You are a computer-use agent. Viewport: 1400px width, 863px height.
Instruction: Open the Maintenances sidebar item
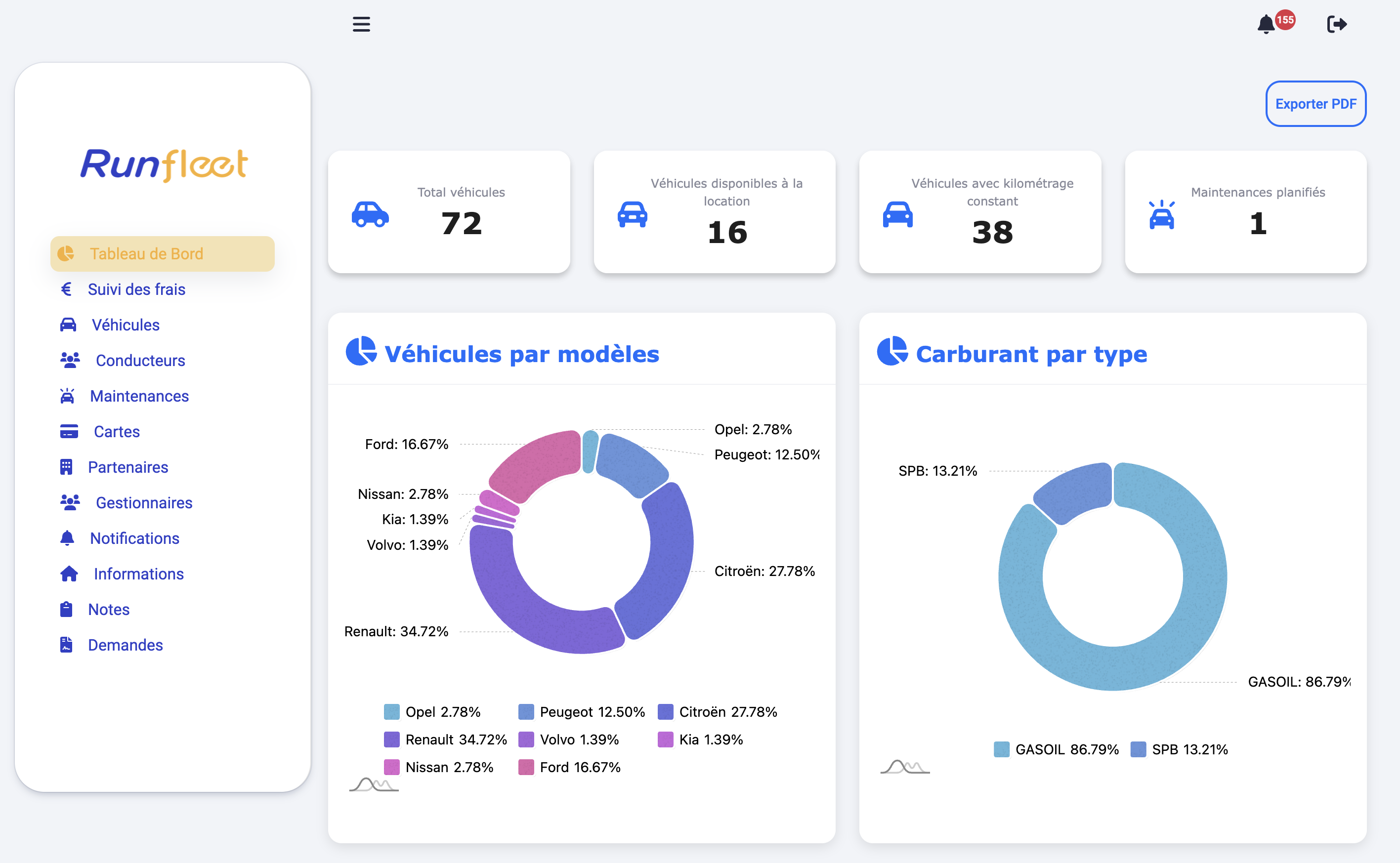(139, 396)
